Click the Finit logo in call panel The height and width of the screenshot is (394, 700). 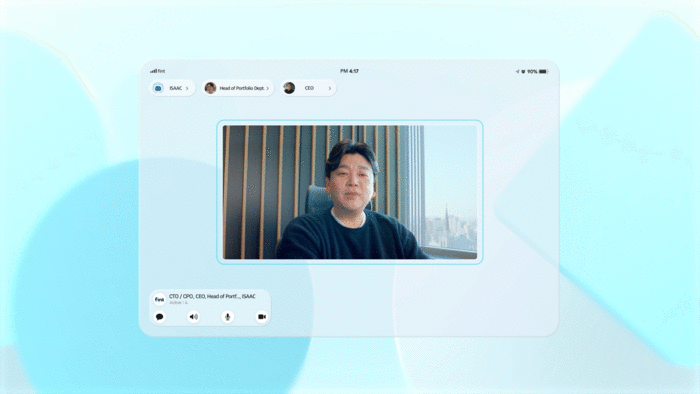pos(159,299)
